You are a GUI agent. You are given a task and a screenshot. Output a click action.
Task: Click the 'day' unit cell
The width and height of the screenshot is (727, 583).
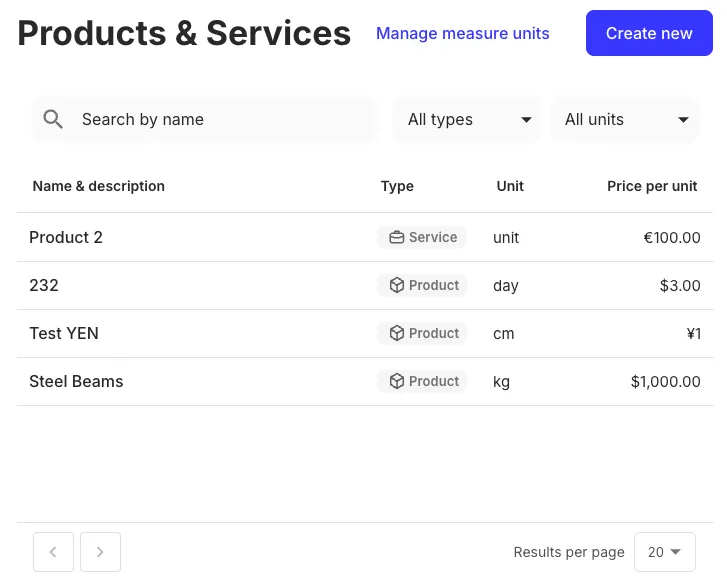(506, 286)
